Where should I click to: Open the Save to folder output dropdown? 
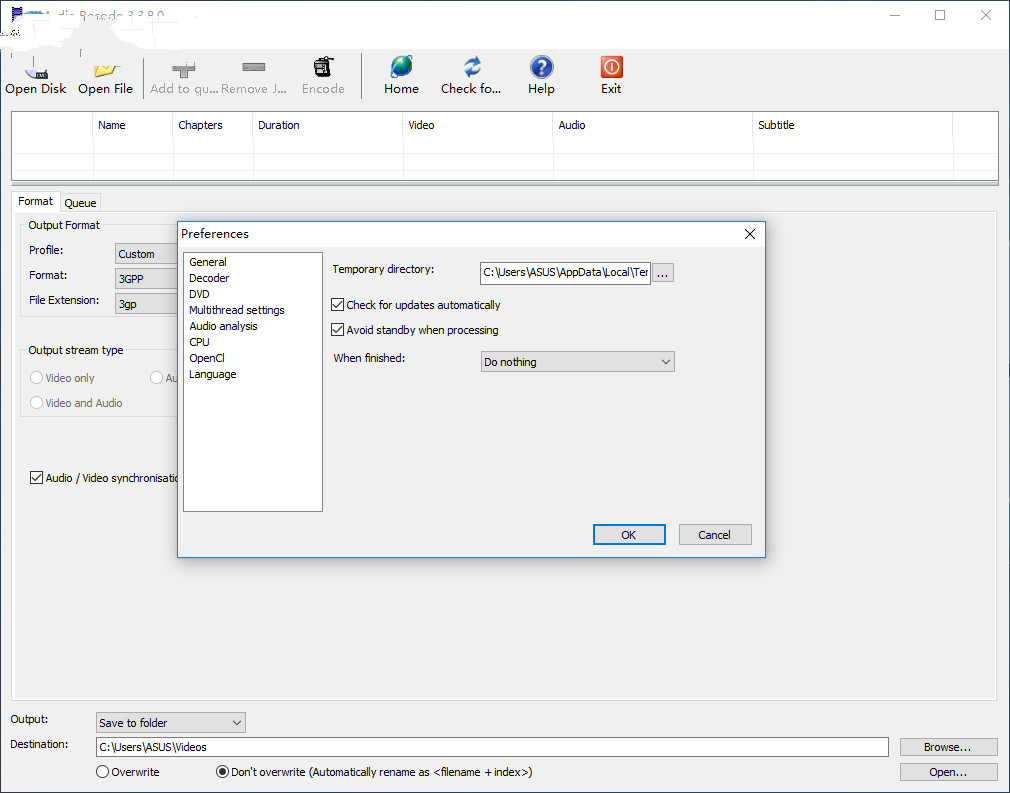(x=170, y=722)
